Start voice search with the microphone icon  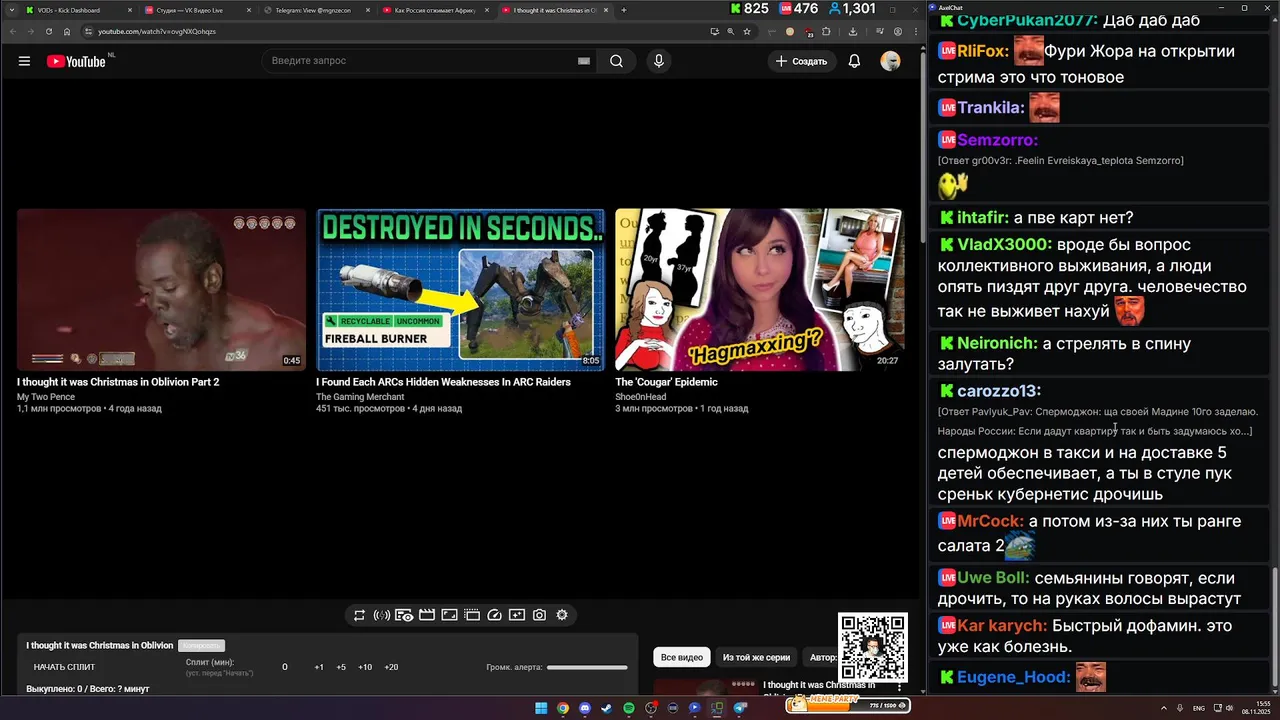[x=658, y=61]
